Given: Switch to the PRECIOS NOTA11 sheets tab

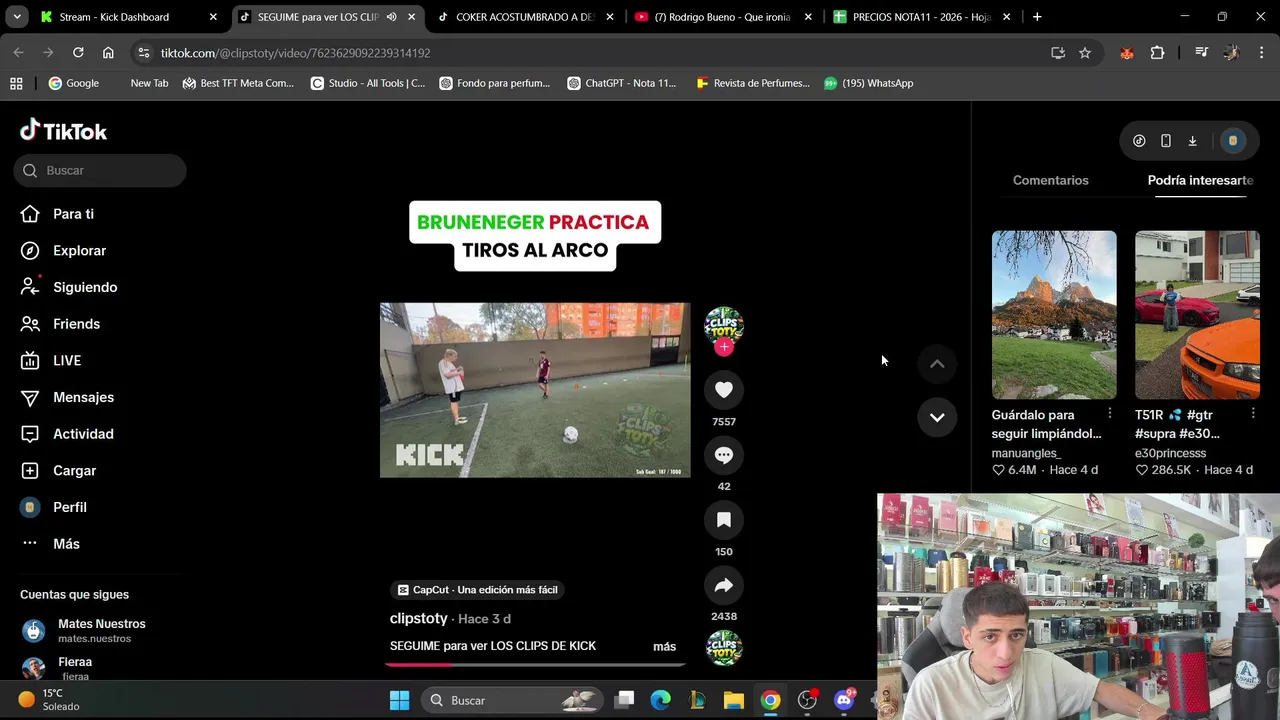Looking at the screenshot, I should point(921,17).
